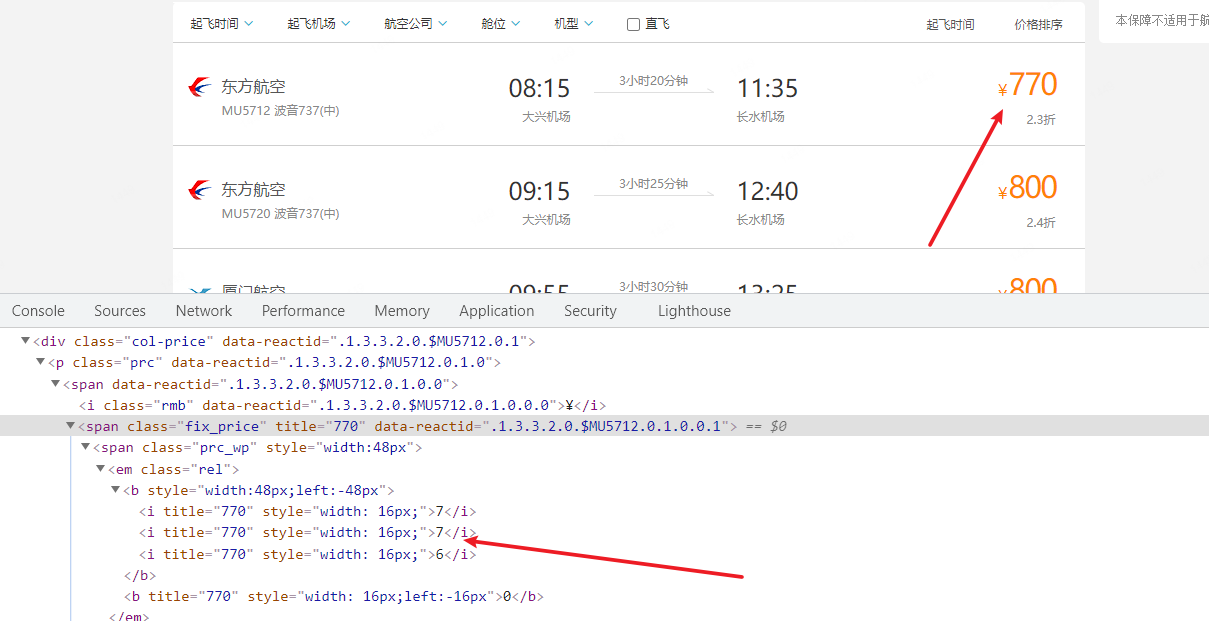
Task: Open the Performance tab in DevTools
Action: click(x=303, y=311)
